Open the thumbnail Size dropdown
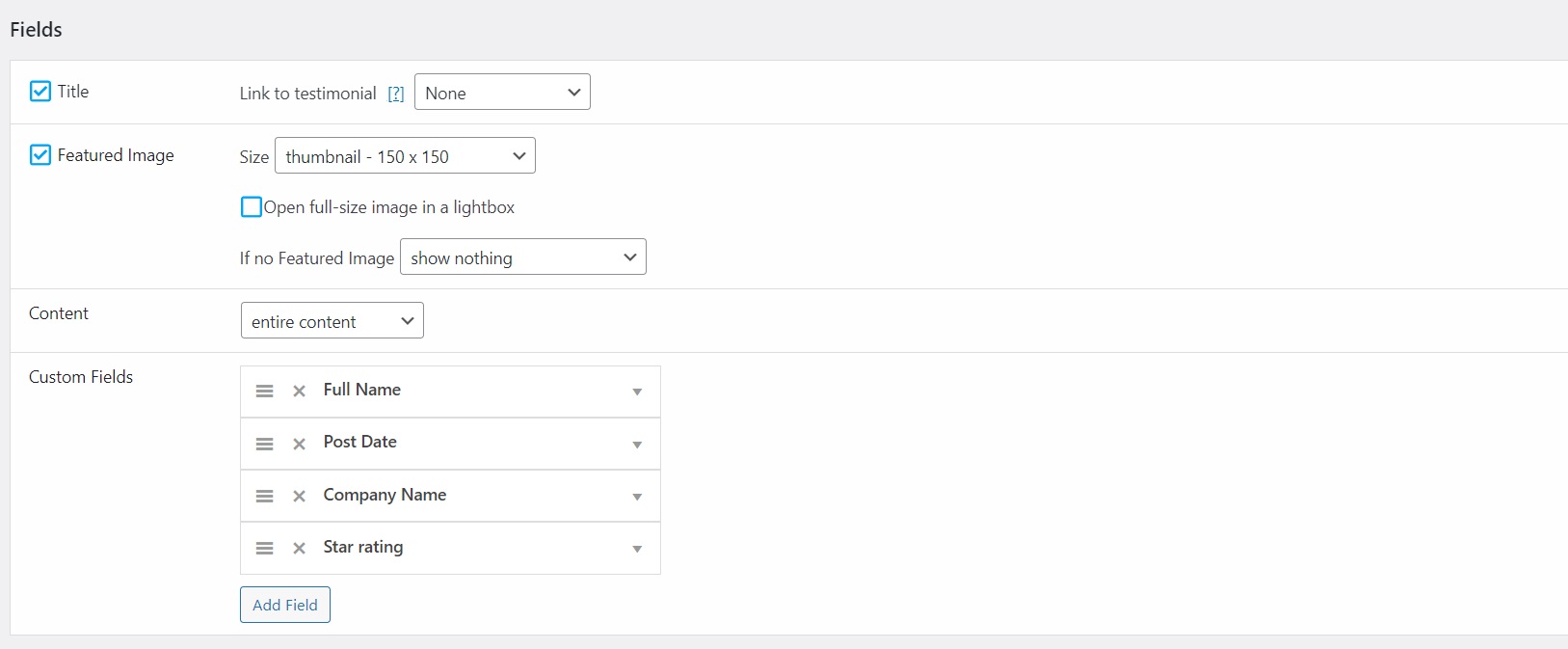Viewport: 1568px width, 649px height. (x=405, y=156)
